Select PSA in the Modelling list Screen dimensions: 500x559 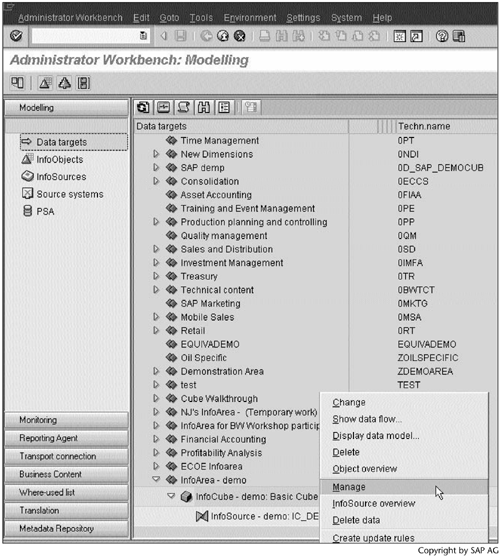[38, 211]
